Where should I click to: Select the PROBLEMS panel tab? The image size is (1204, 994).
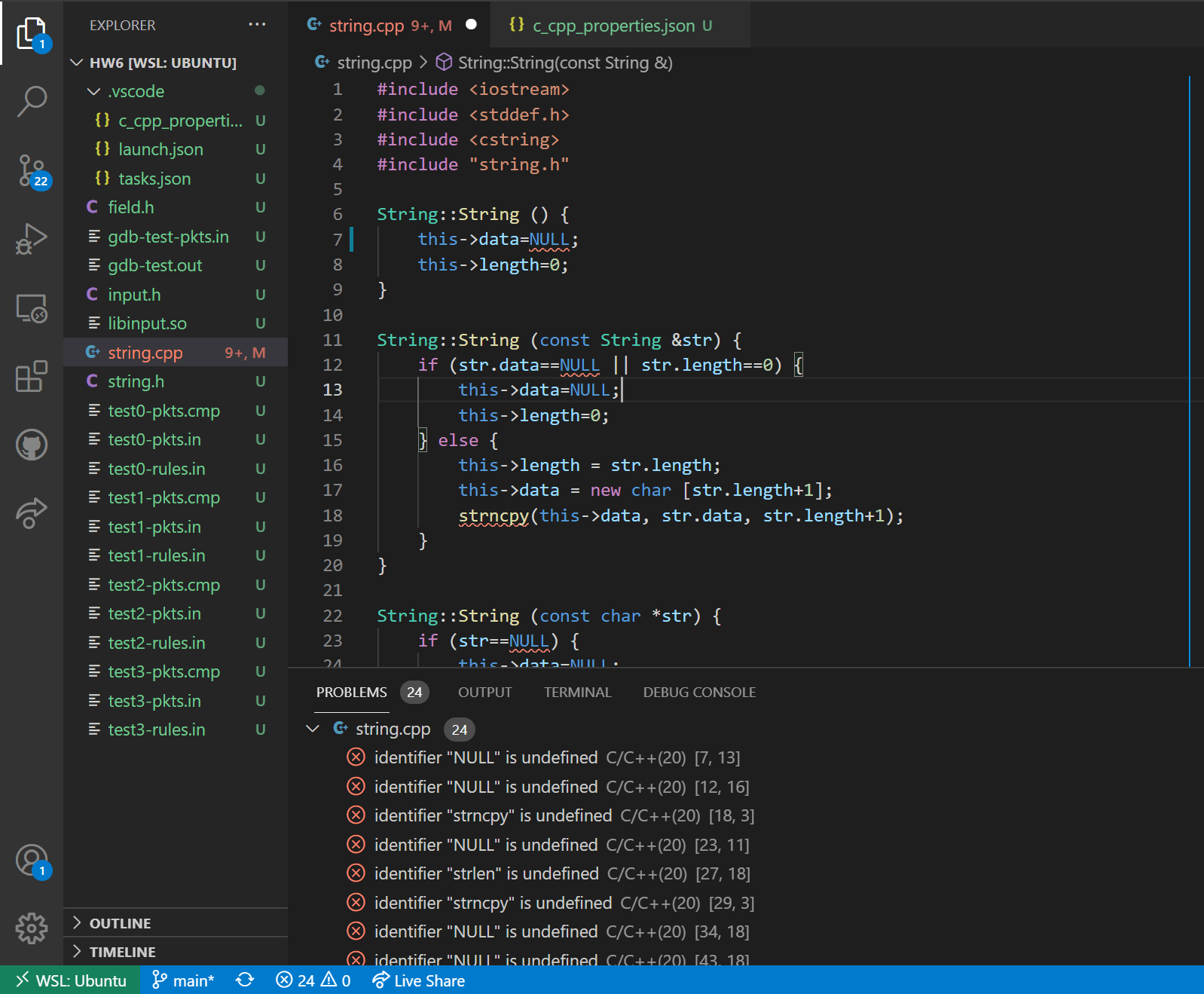[352, 693]
